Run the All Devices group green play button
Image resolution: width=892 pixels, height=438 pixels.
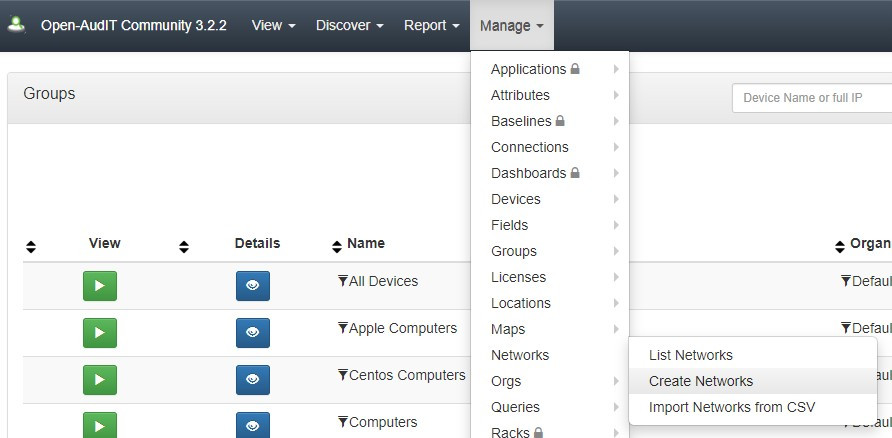(x=100, y=286)
